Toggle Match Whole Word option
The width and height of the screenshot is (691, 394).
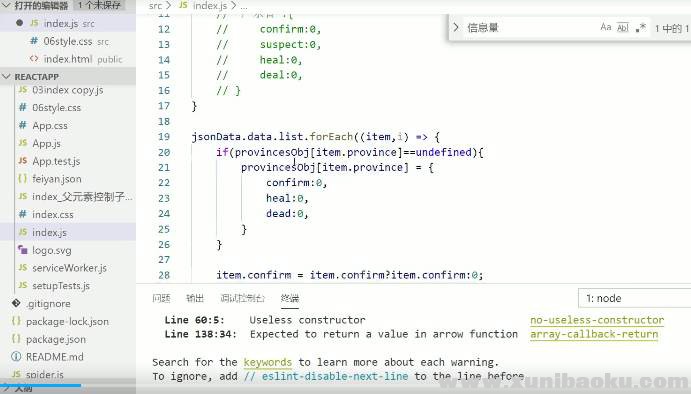(623, 27)
